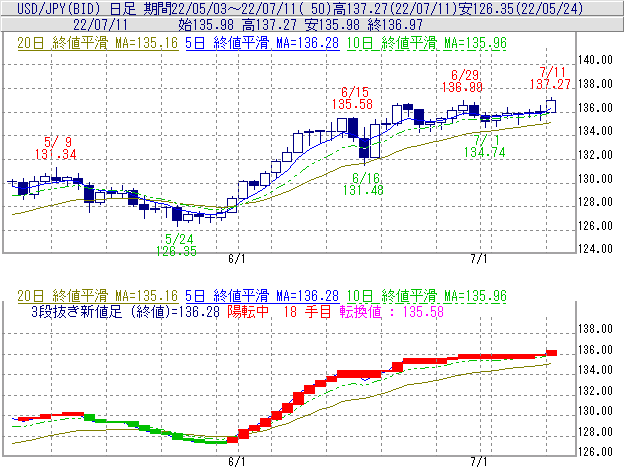
Task: Click lower chart 5日 終値平滑 MA=136.28 legend
Action: 262,296
